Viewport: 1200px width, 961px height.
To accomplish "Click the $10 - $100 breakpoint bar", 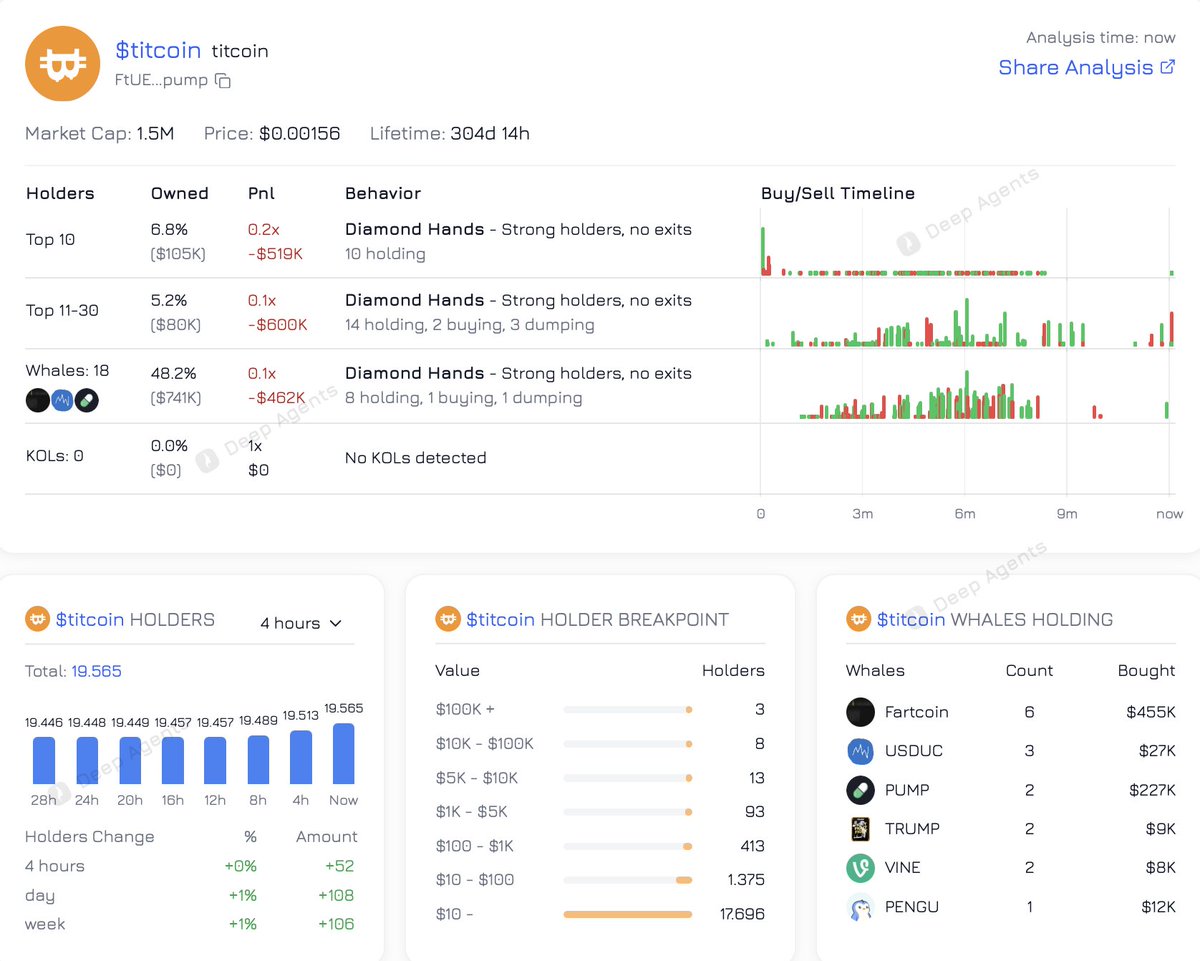I will 627,880.
